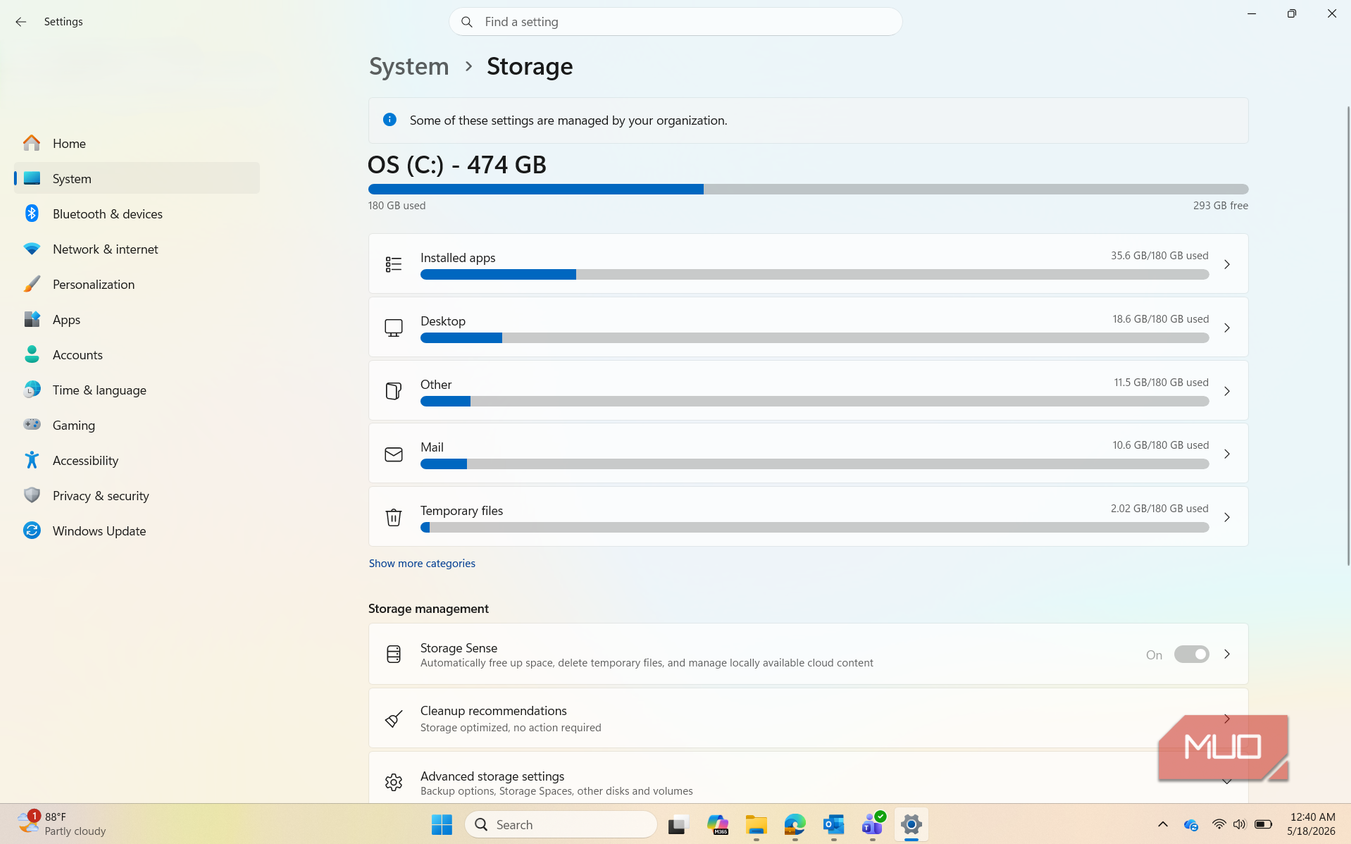Open Storage Sense settings chevron
The width and height of the screenshot is (1351, 844).
[x=1227, y=654]
